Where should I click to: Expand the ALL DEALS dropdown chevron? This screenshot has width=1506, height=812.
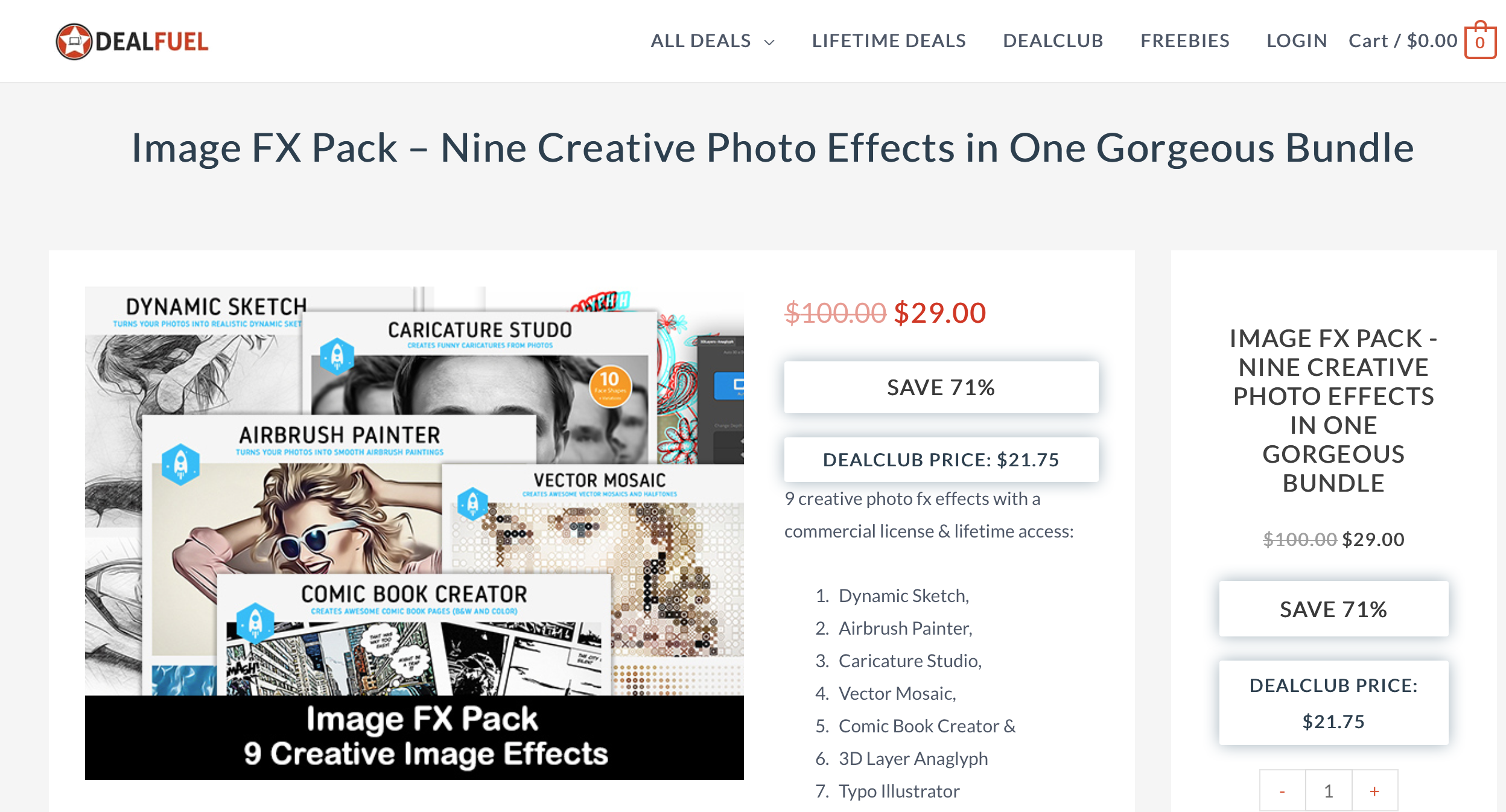click(769, 42)
